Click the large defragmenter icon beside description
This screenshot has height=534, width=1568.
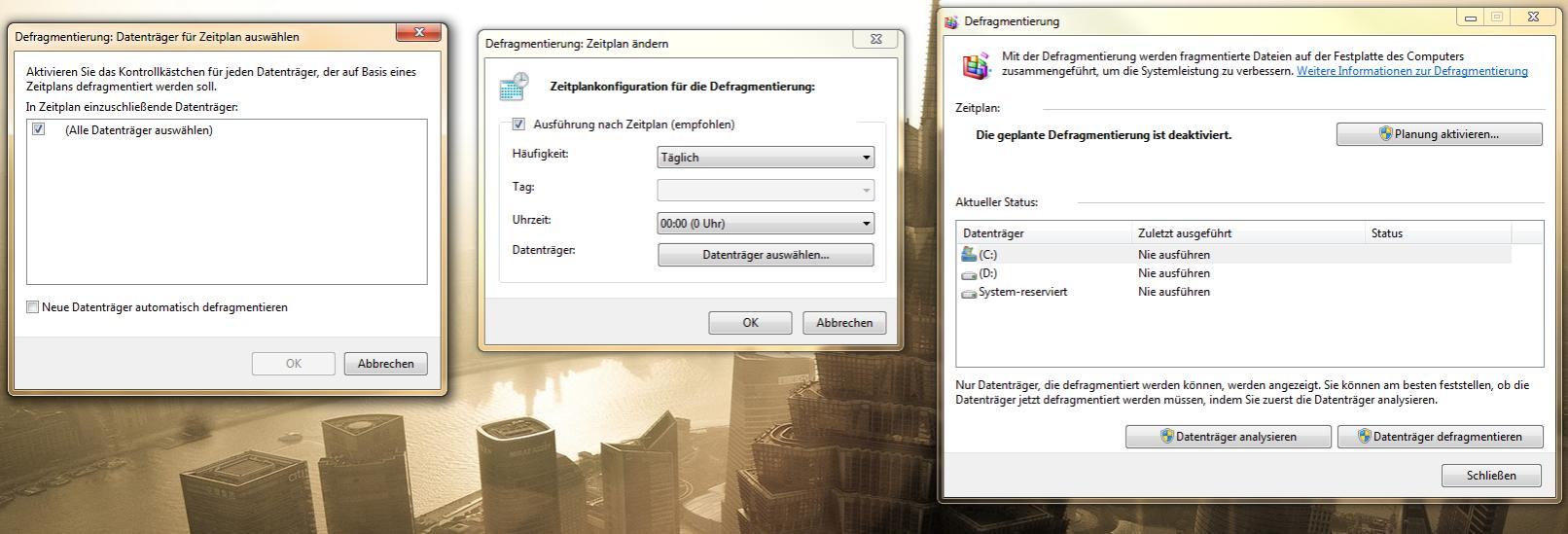[x=975, y=65]
